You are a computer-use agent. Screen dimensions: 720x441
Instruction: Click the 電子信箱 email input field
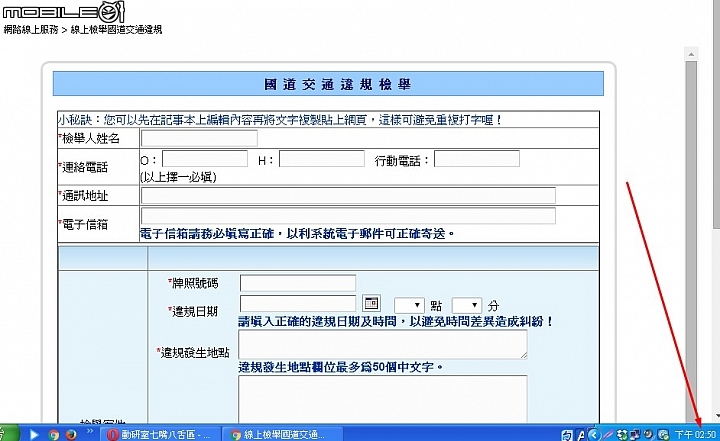click(x=348, y=215)
